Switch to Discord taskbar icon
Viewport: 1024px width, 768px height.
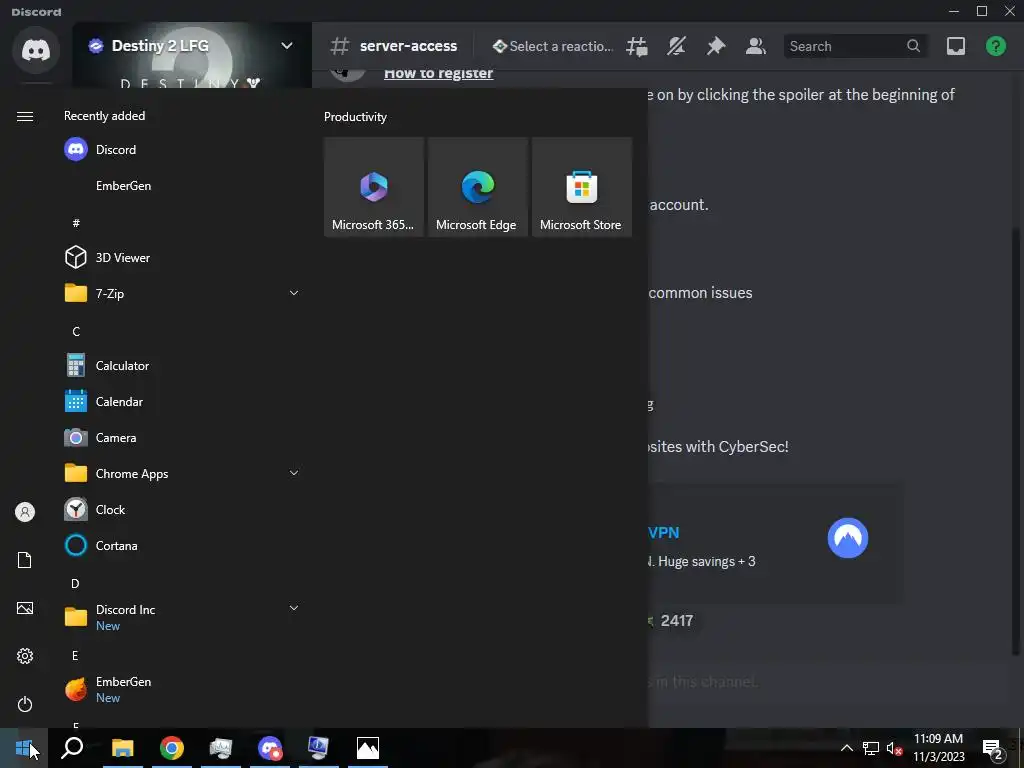click(270, 748)
